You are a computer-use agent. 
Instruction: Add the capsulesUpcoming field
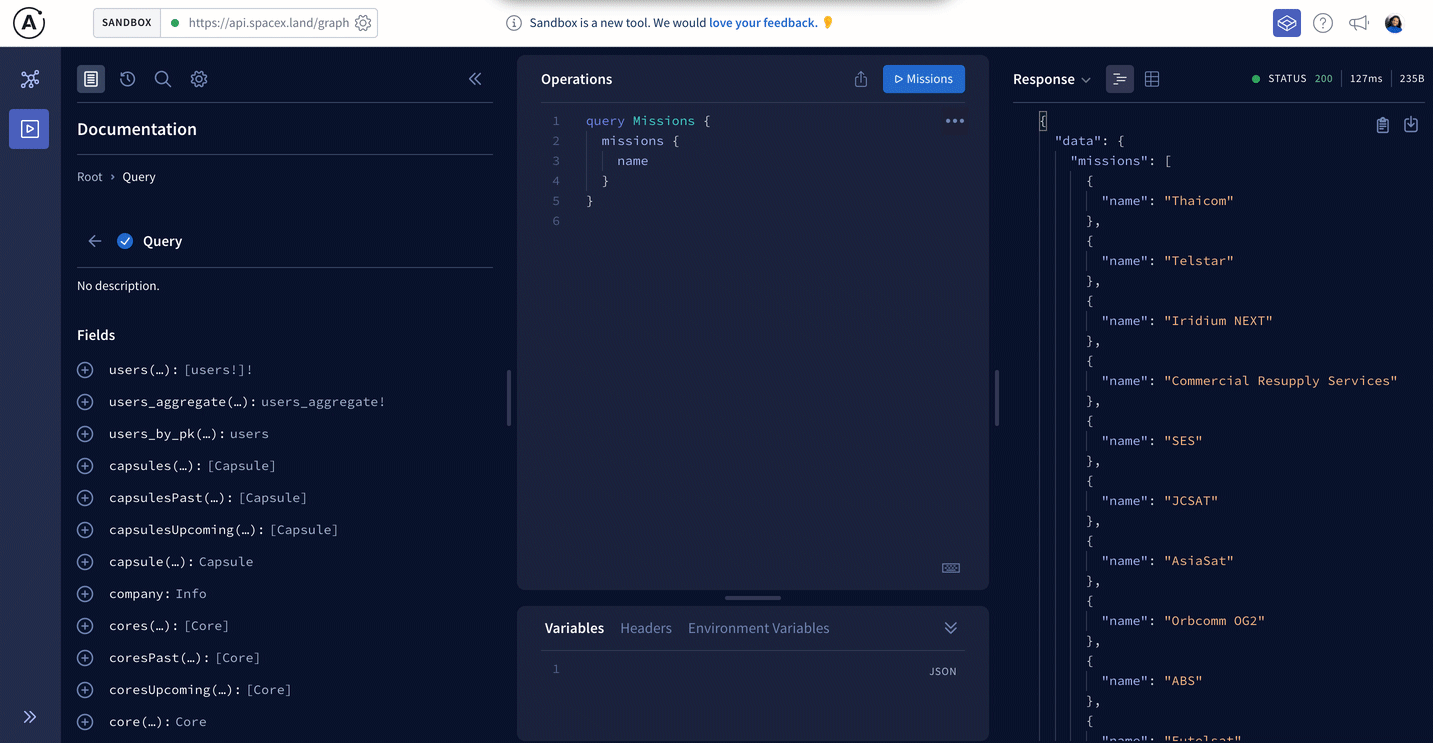85,530
